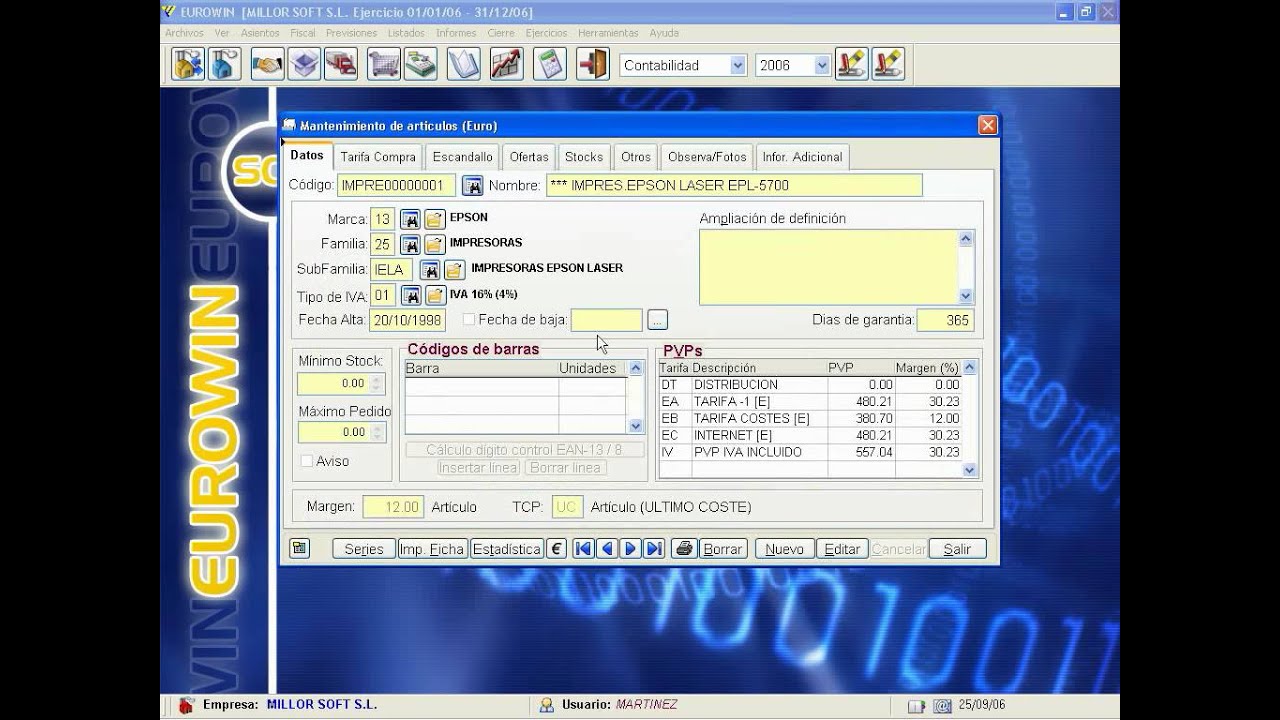The width and height of the screenshot is (1280, 720).
Task: Click the Nuevo button
Action: [784, 549]
